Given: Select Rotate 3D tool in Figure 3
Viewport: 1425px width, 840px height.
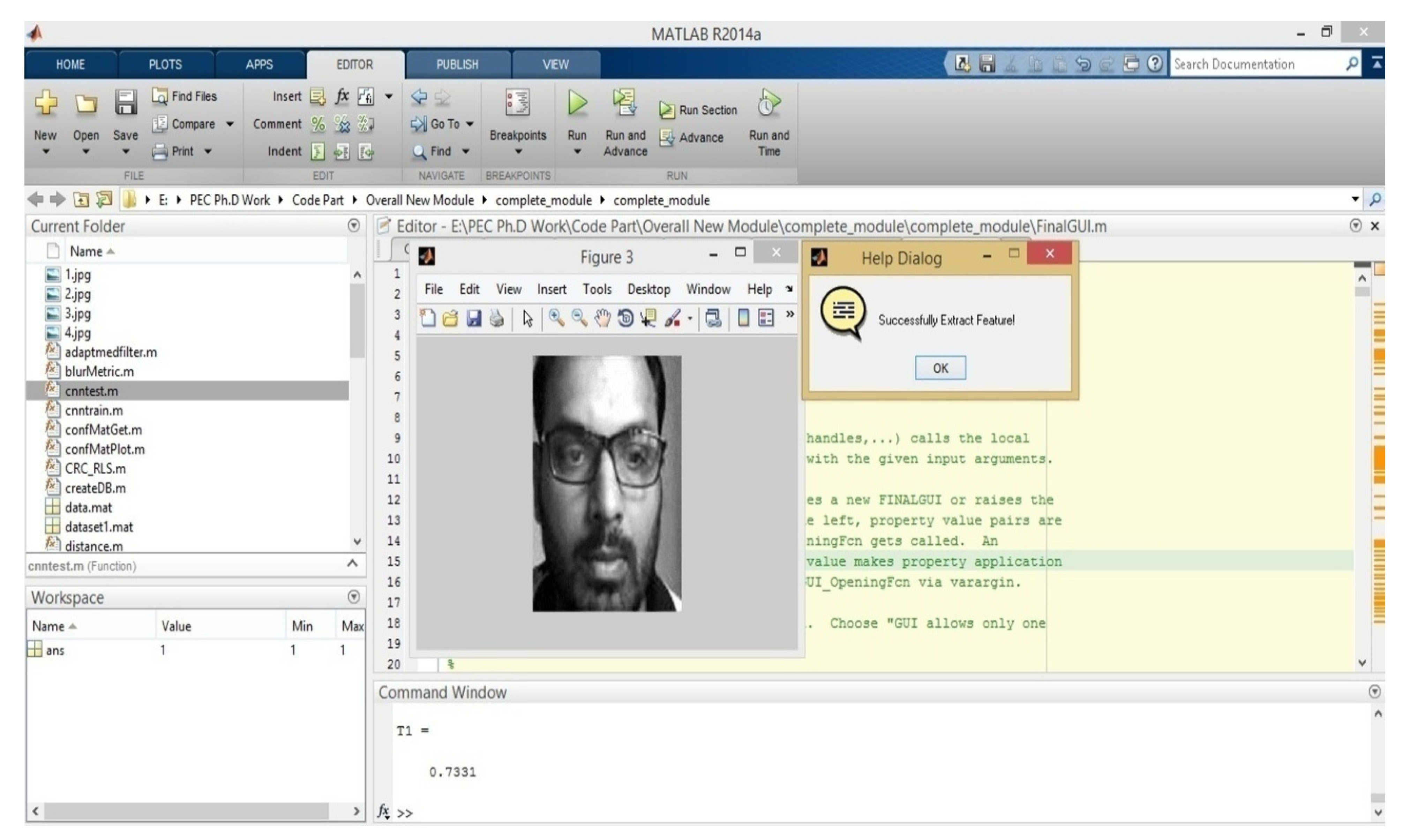Looking at the screenshot, I should 625,319.
